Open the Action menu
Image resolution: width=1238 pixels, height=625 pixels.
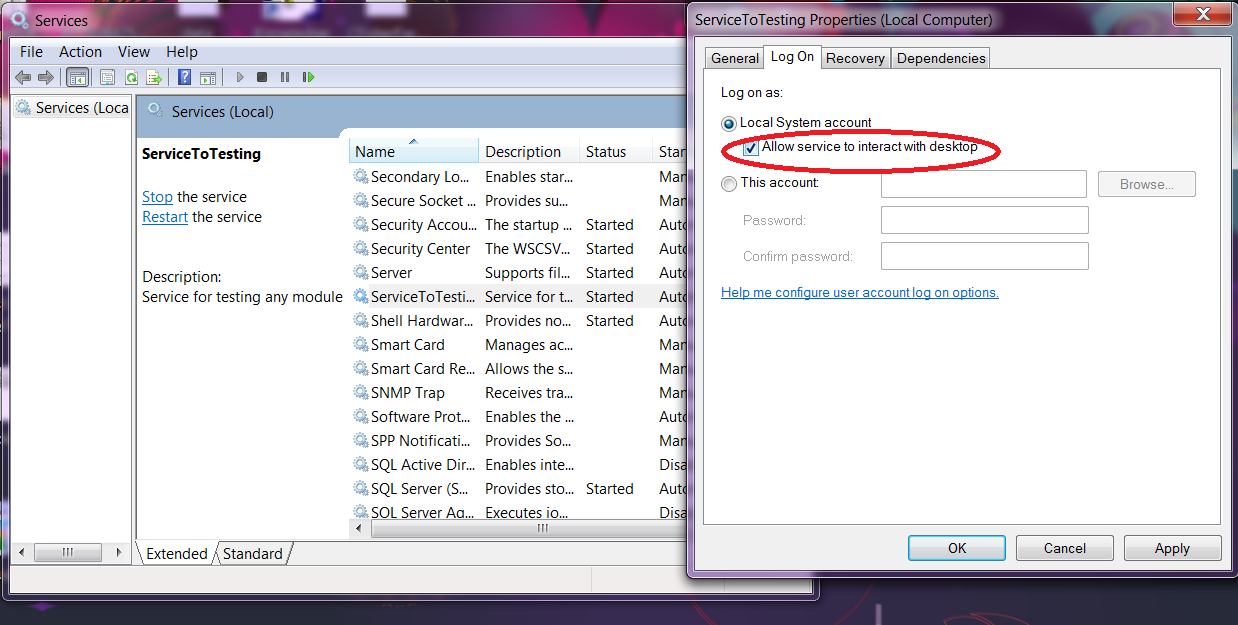(x=80, y=51)
